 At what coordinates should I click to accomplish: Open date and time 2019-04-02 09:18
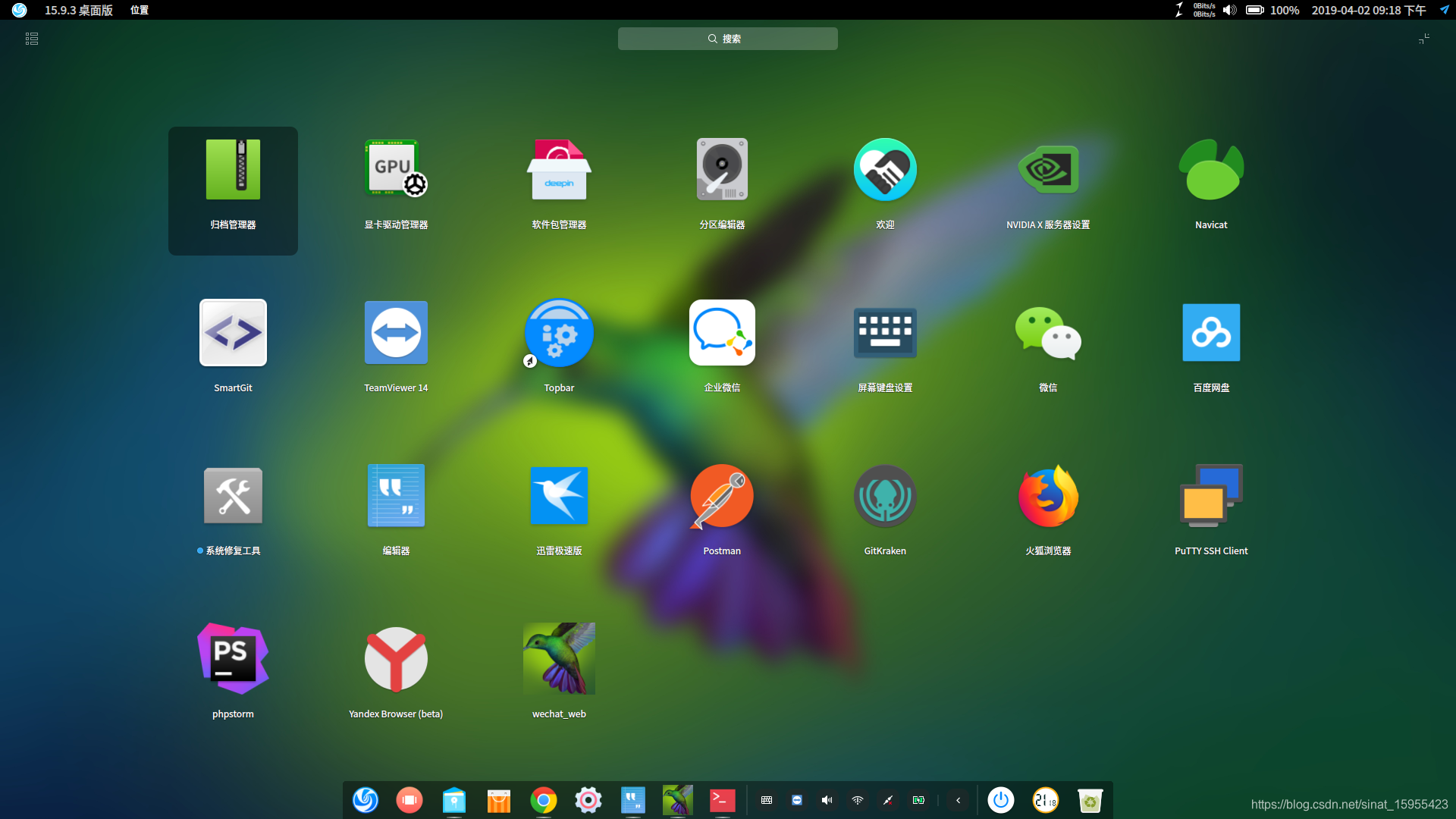[x=1369, y=10]
